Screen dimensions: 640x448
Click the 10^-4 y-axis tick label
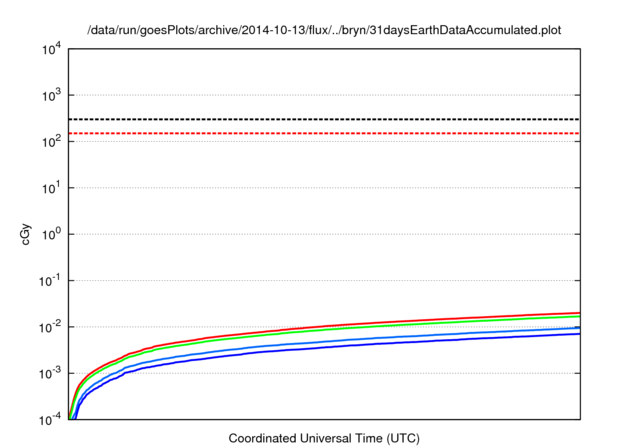tap(50, 419)
